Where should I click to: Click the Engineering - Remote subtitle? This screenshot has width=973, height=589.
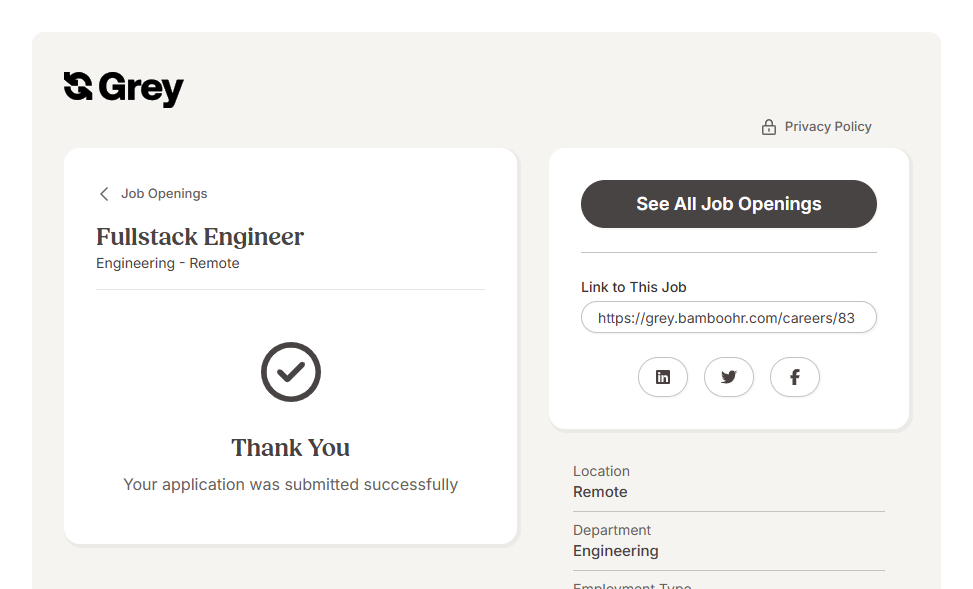[x=168, y=263]
